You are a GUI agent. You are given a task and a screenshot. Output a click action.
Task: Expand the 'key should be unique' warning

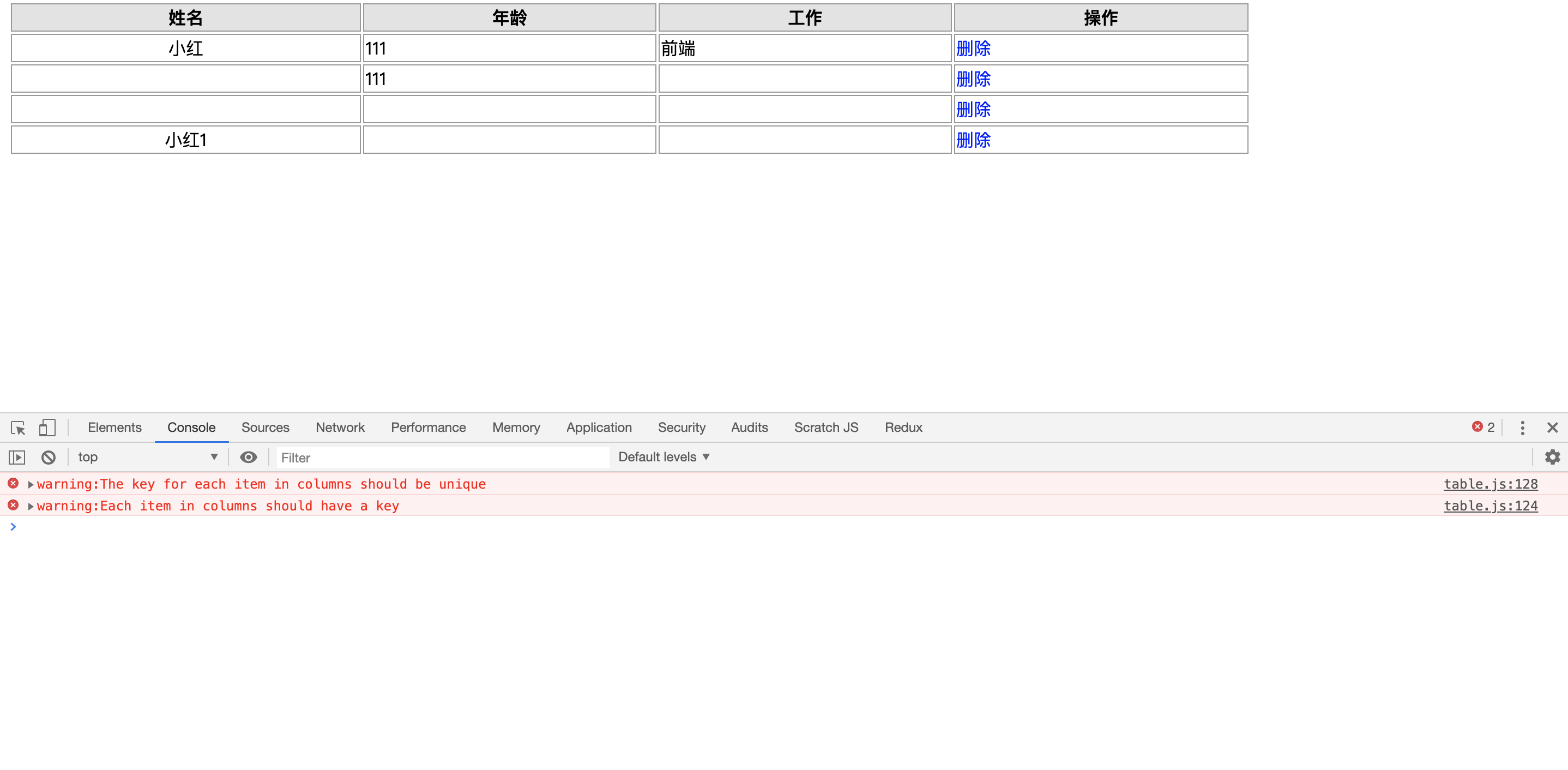31,484
